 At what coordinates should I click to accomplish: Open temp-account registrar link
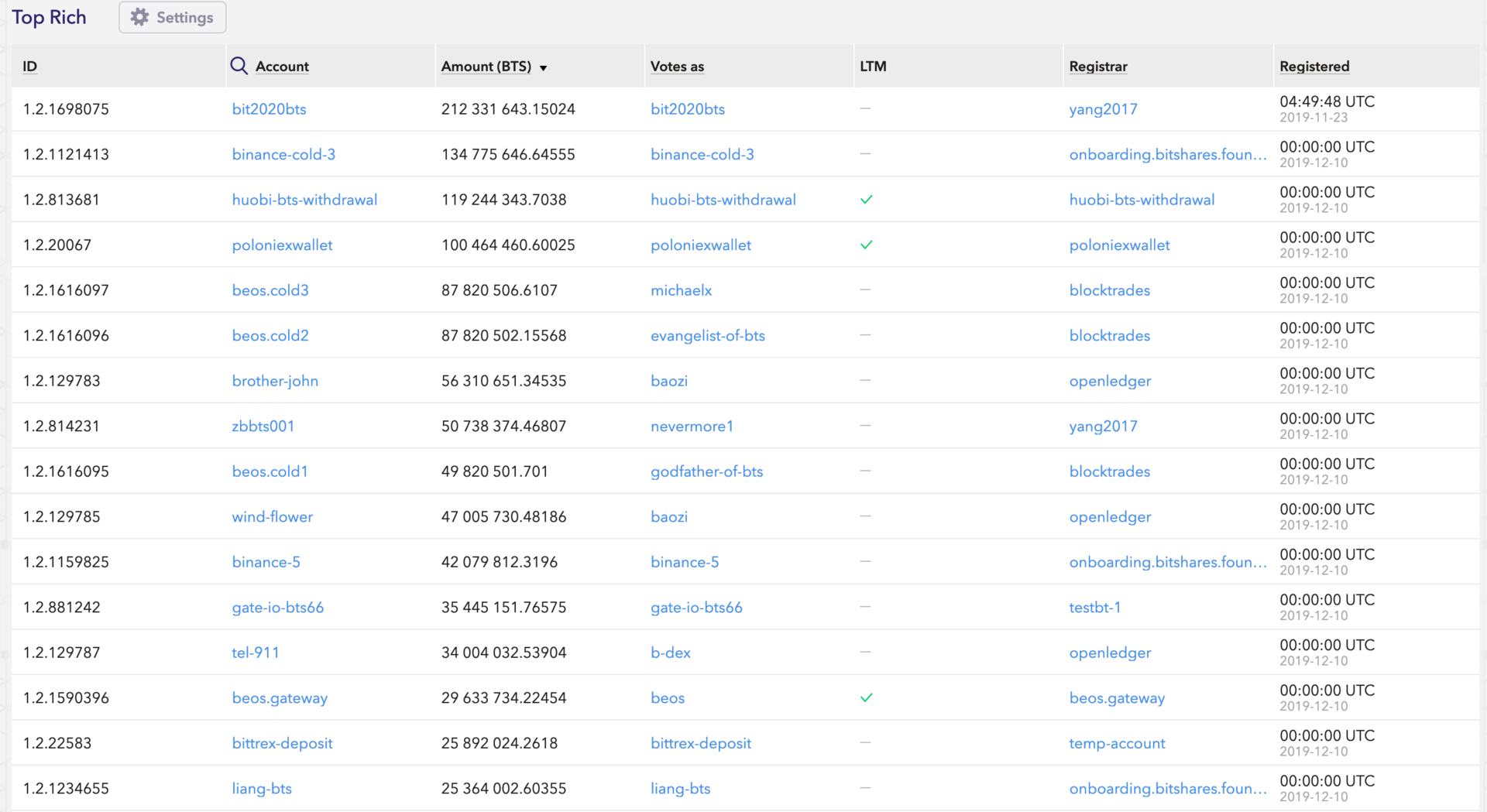1117,743
